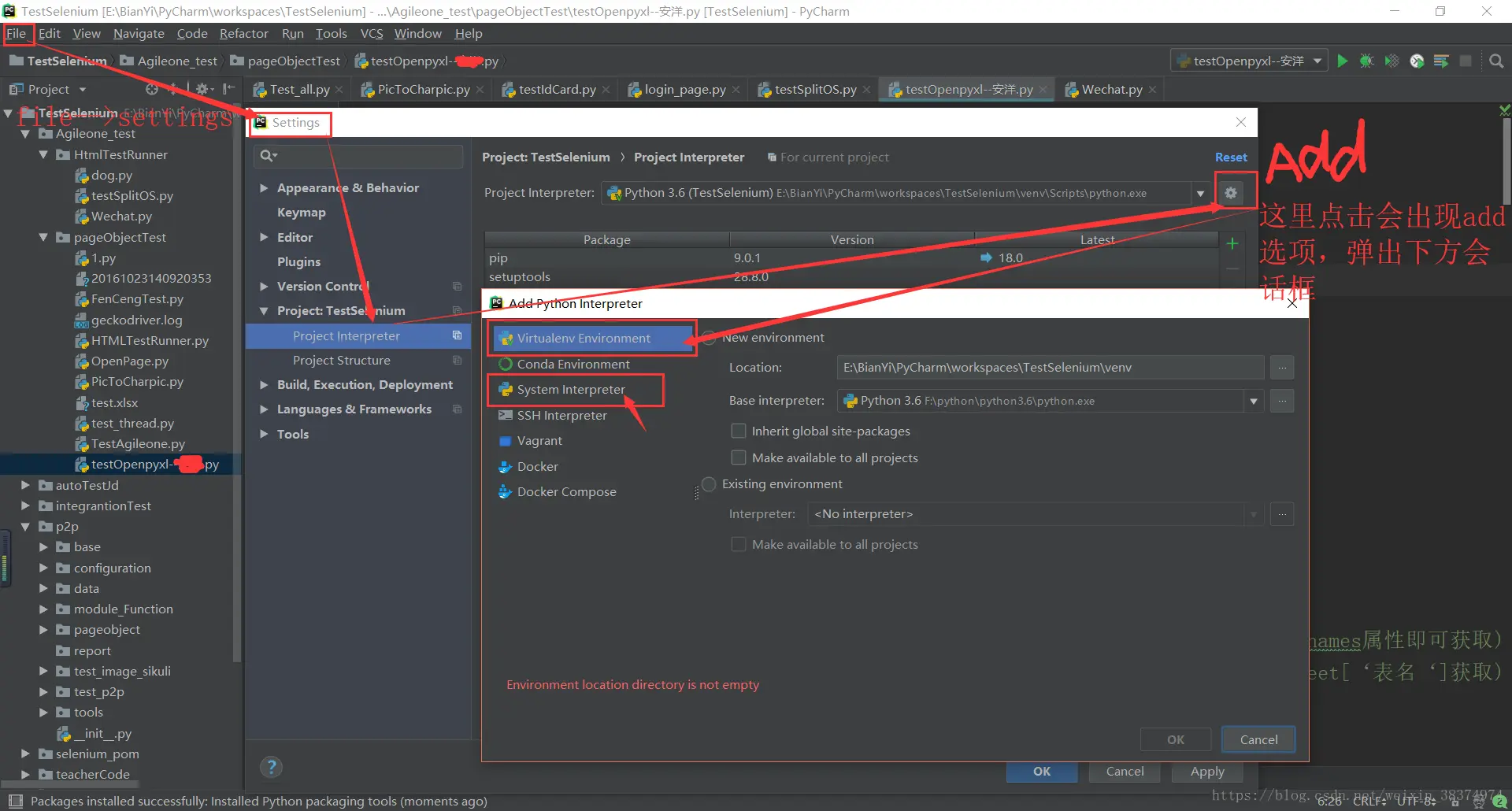Switch to login_page.py editor tab

click(684, 90)
